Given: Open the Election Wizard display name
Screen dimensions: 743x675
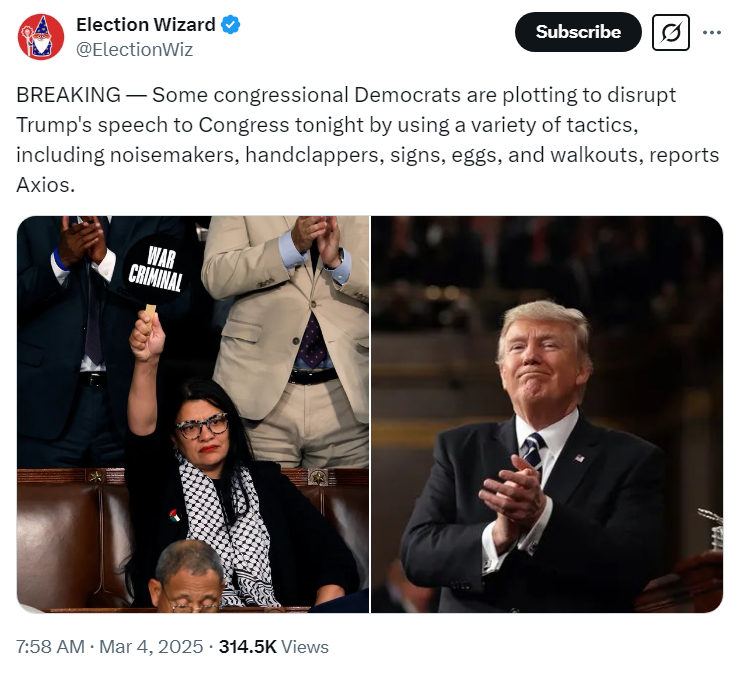Looking at the screenshot, I should [x=145, y=25].
